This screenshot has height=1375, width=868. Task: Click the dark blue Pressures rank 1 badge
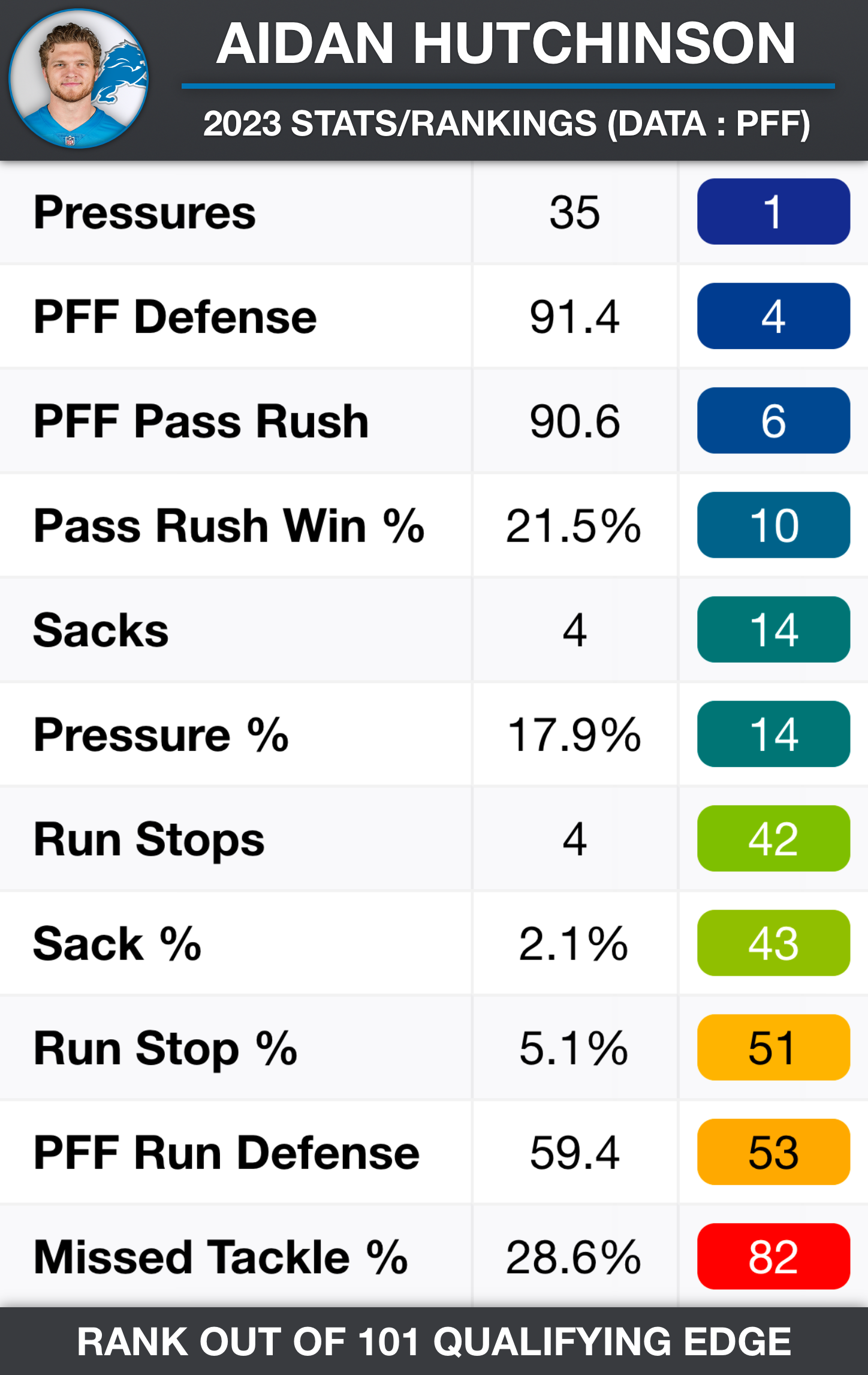coord(773,212)
